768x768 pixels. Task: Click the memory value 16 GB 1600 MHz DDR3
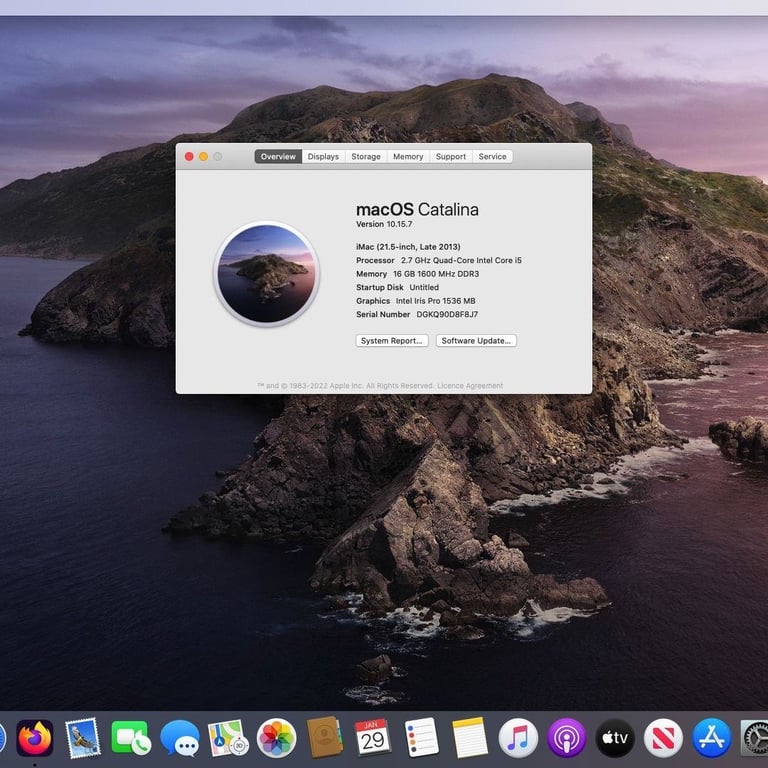tap(436, 274)
